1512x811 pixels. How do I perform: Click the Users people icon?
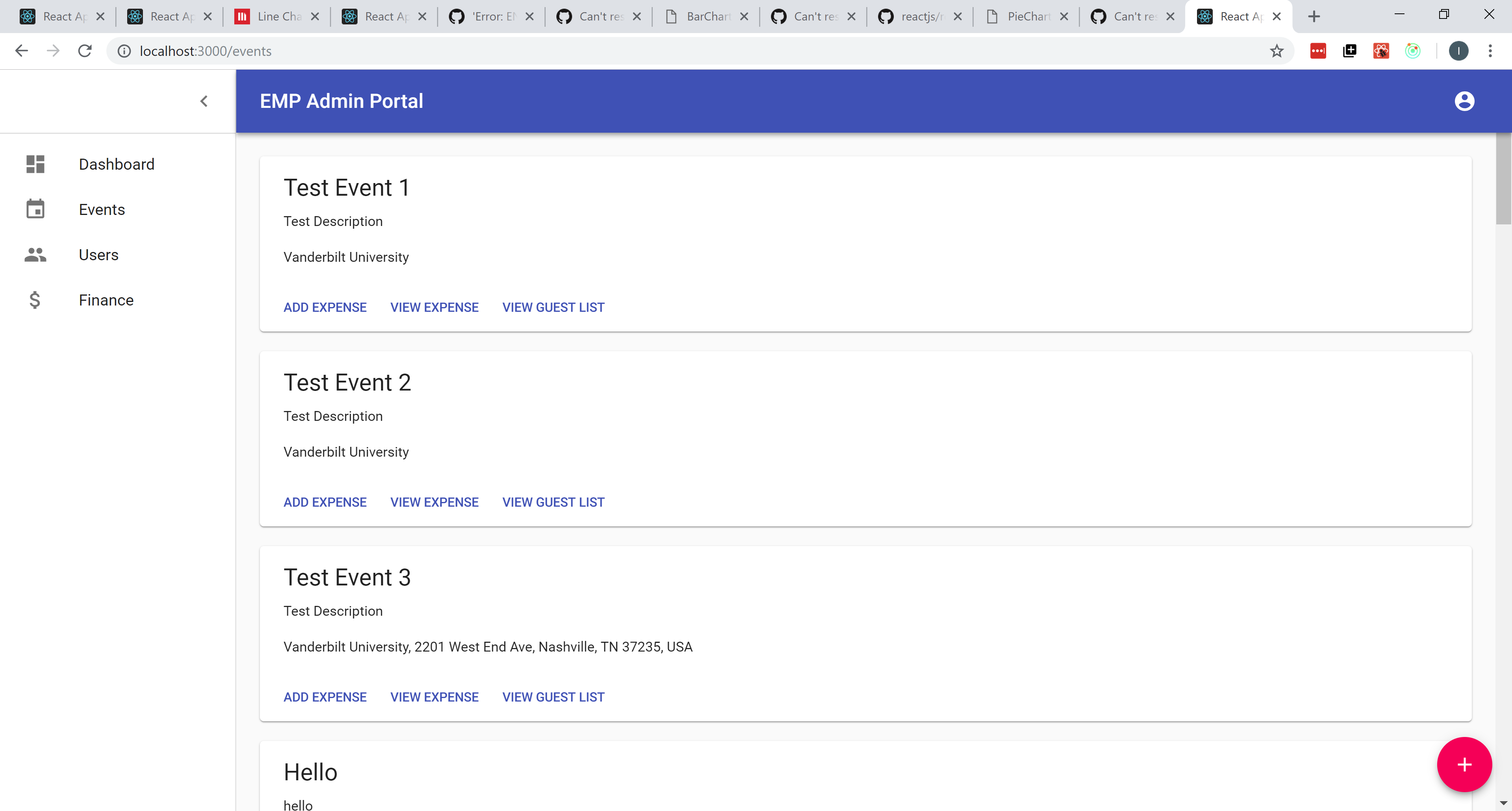click(35, 255)
